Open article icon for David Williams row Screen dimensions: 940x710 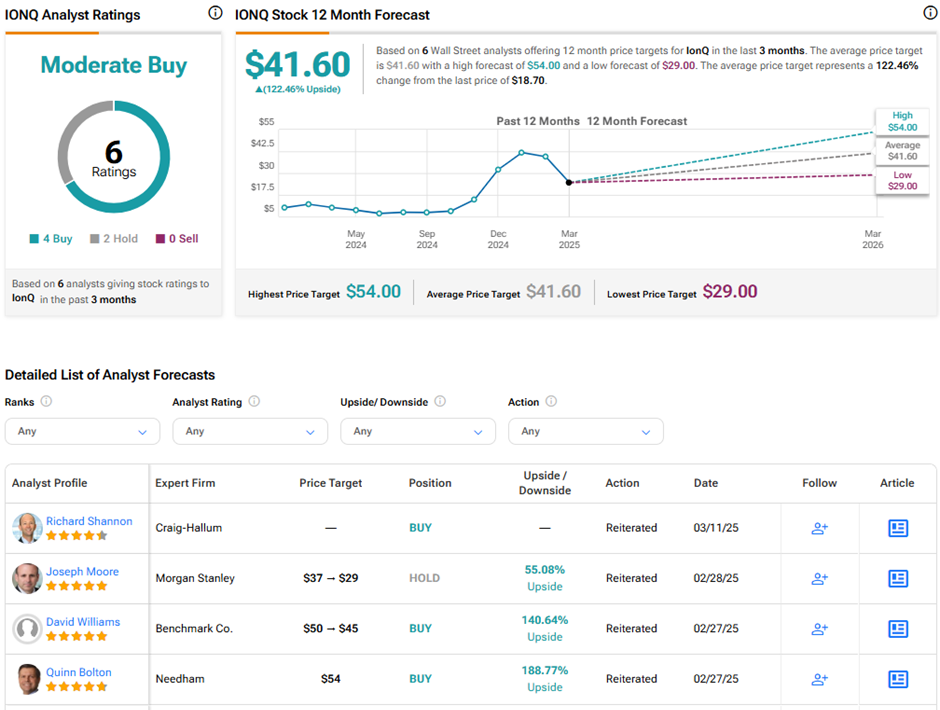tap(898, 629)
